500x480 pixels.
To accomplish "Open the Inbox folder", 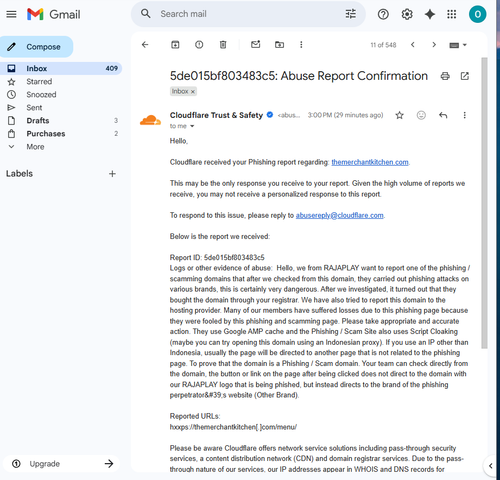I will 61,68.
